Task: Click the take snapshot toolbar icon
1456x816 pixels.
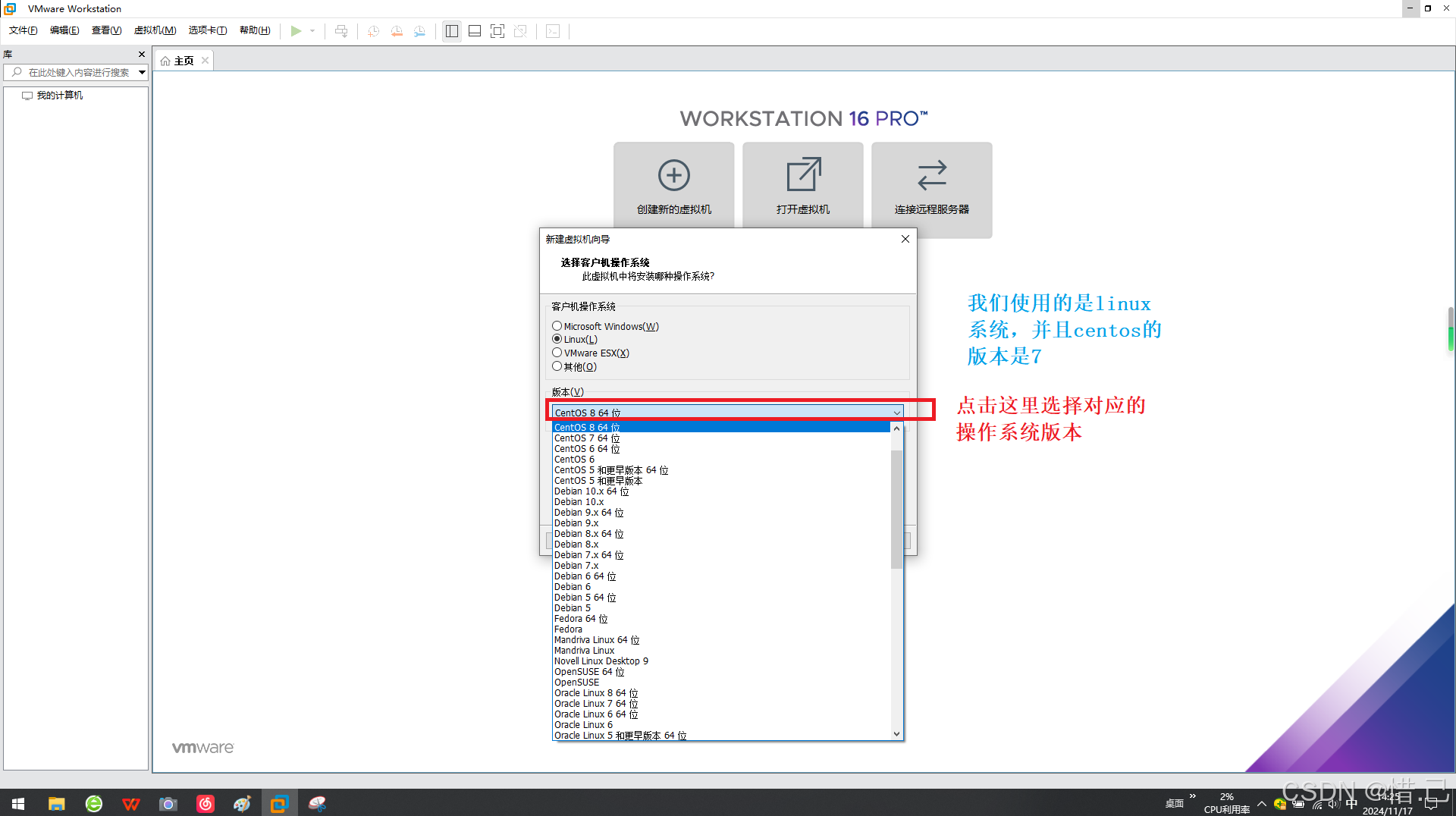Action: coord(373,31)
